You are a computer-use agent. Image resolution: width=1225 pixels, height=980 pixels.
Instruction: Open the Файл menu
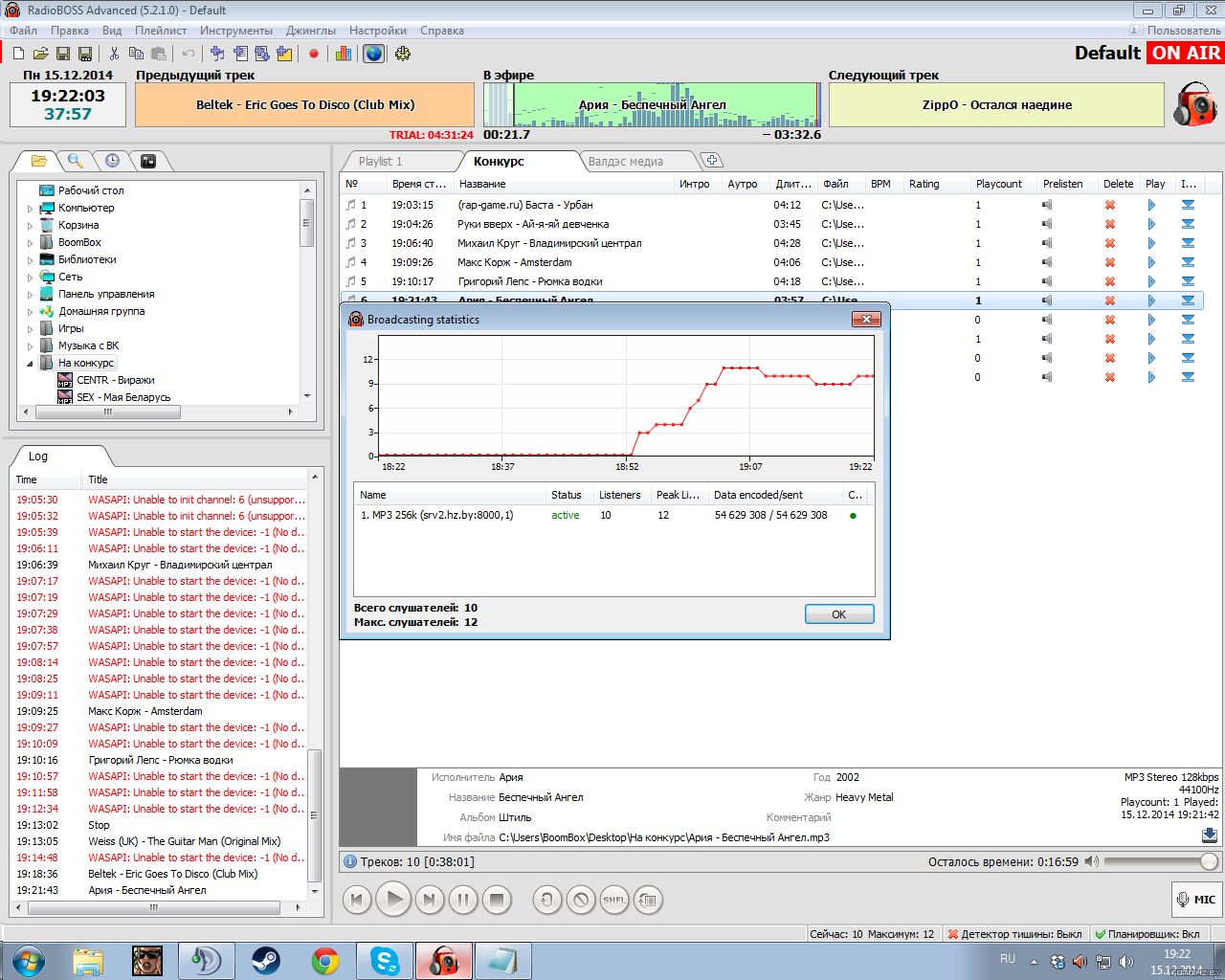pos(24,31)
